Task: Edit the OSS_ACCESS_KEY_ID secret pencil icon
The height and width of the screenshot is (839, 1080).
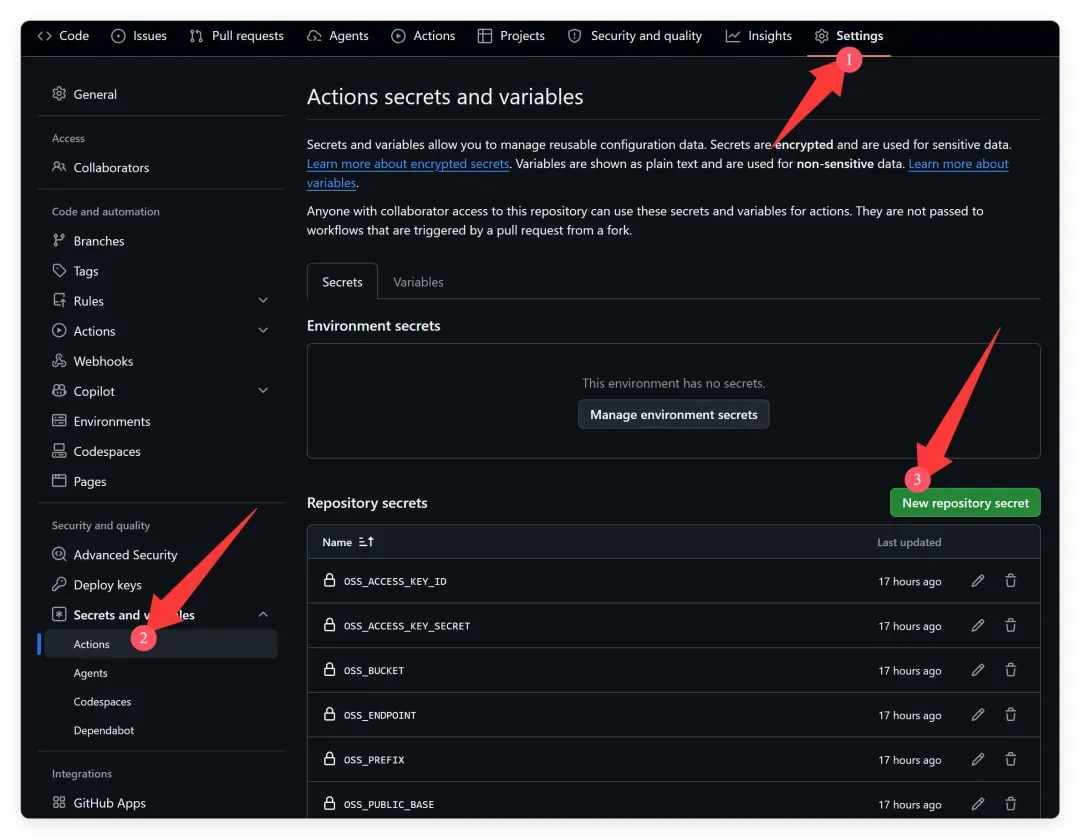Action: pos(977,581)
